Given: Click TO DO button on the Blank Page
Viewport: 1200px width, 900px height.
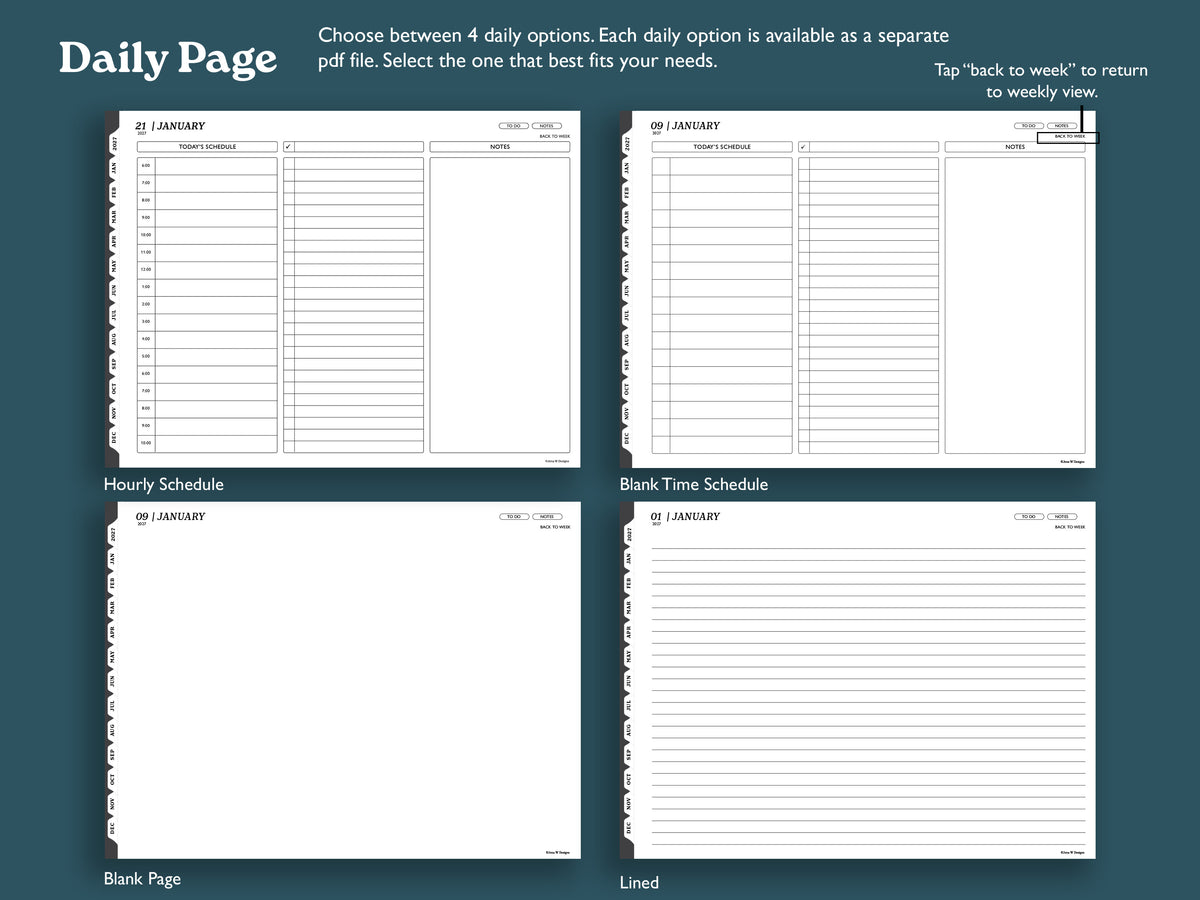Looking at the screenshot, I should point(514,517).
